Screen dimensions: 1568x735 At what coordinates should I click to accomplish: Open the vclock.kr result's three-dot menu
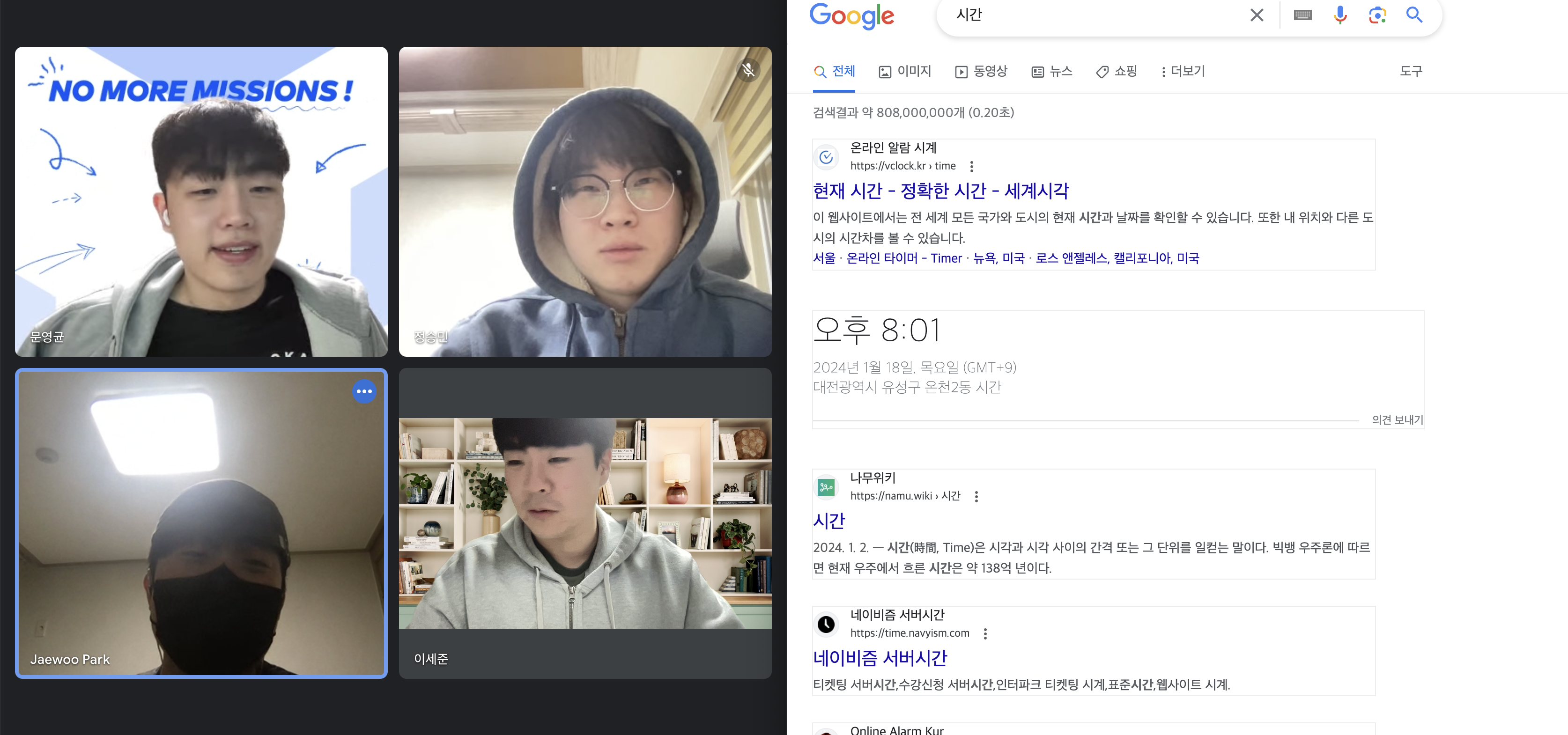(971, 166)
